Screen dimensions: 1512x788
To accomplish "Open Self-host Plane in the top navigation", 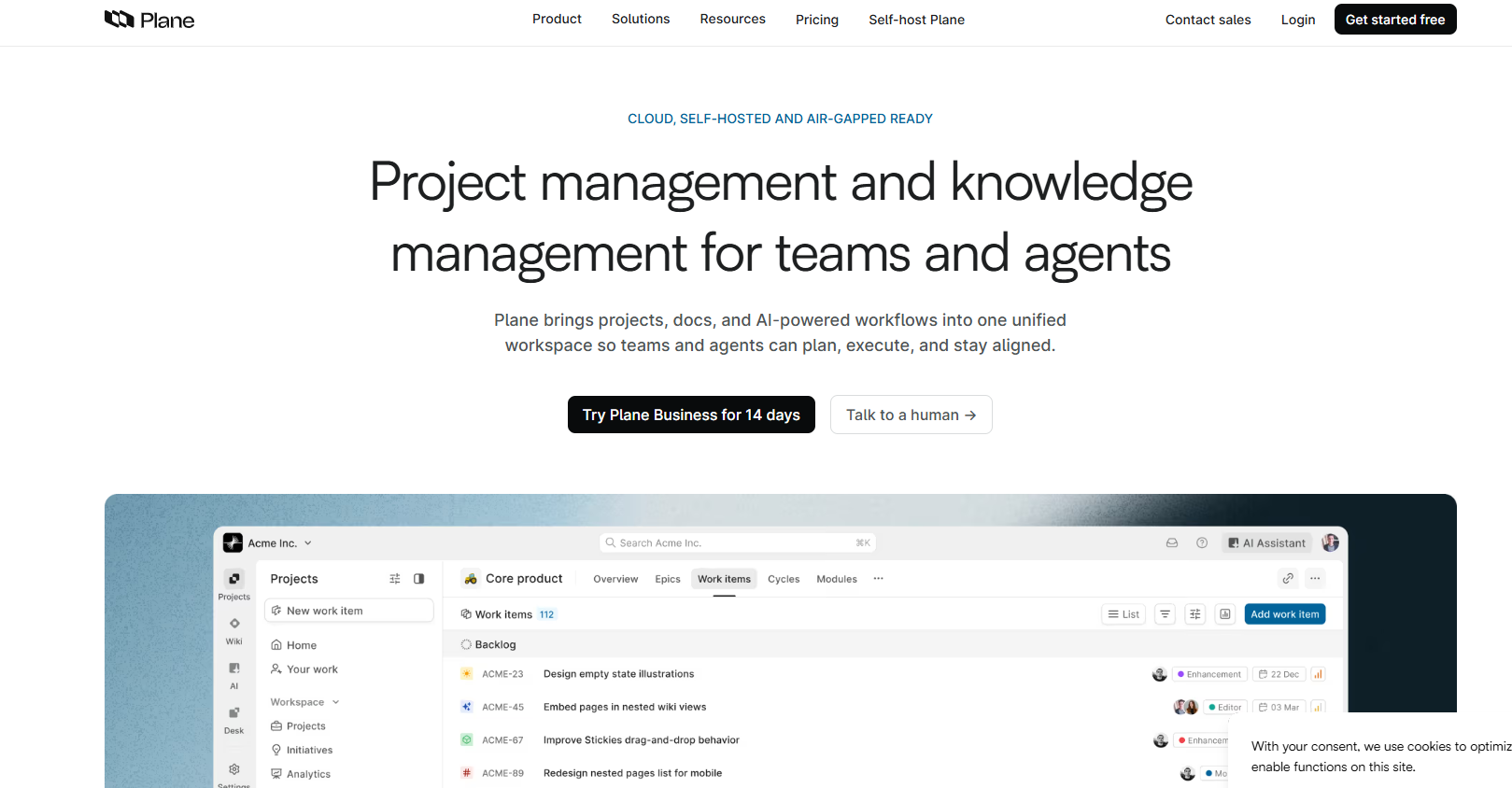I will click(x=916, y=20).
